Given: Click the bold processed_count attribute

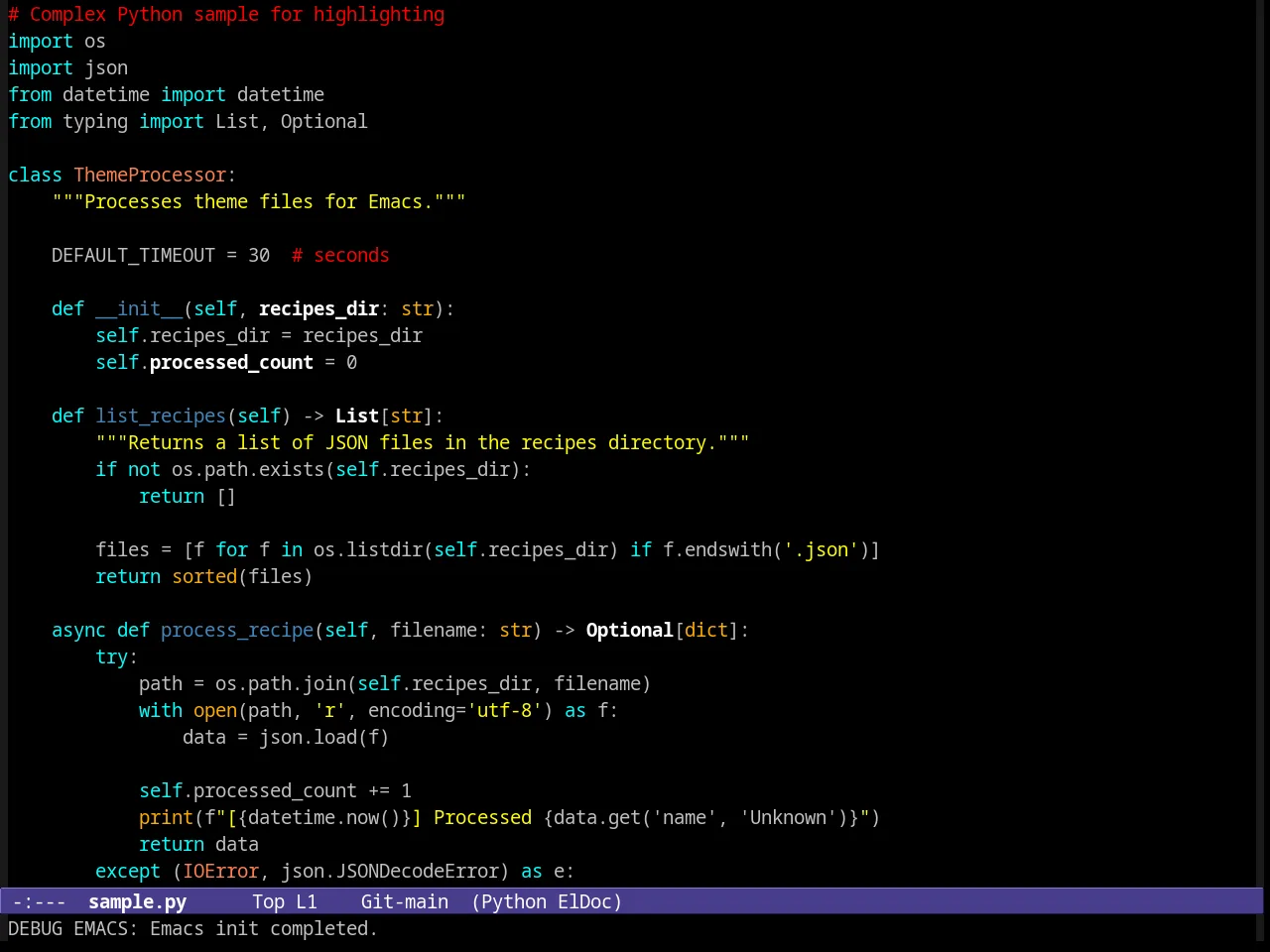Looking at the screenshot, I should click(x=231, y=362).
